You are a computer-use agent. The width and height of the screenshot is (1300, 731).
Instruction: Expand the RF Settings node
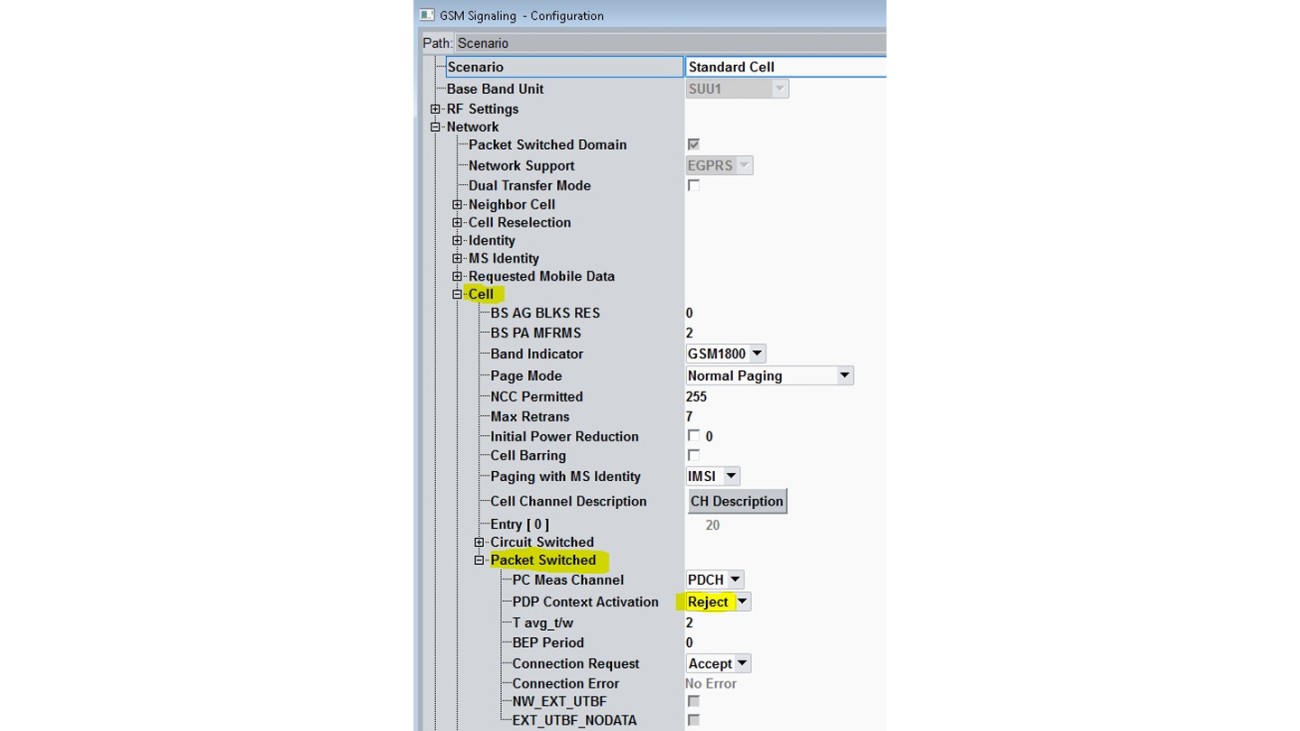point(435,109)
